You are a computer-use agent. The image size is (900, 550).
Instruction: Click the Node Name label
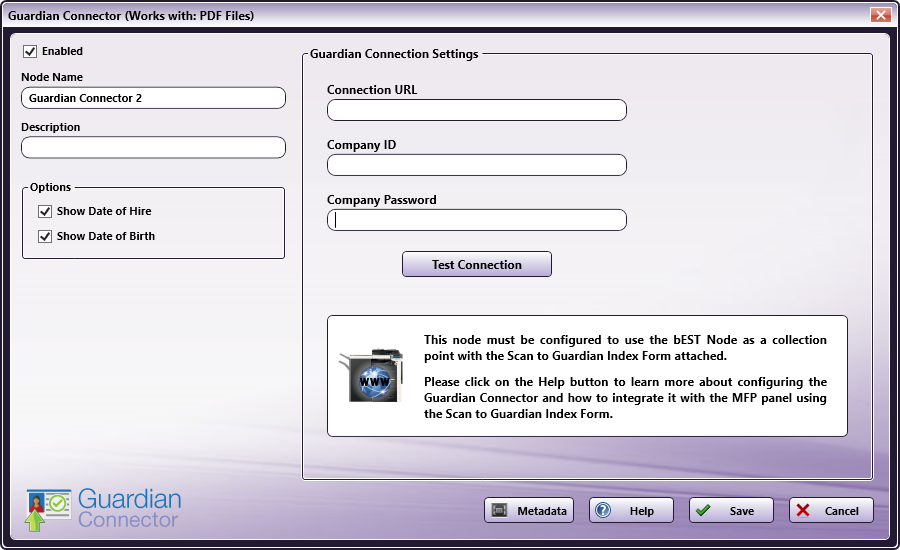click(52, 77)
